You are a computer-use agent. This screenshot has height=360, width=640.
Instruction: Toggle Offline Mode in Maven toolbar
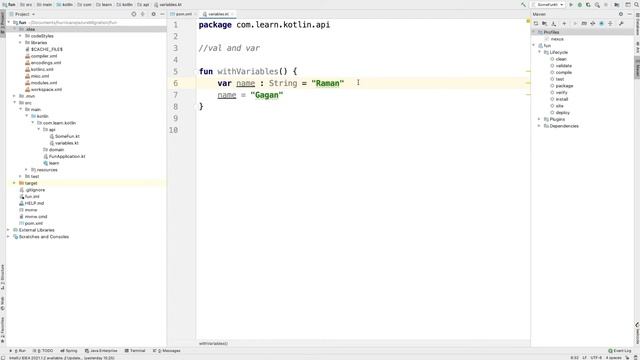[593, 24]
